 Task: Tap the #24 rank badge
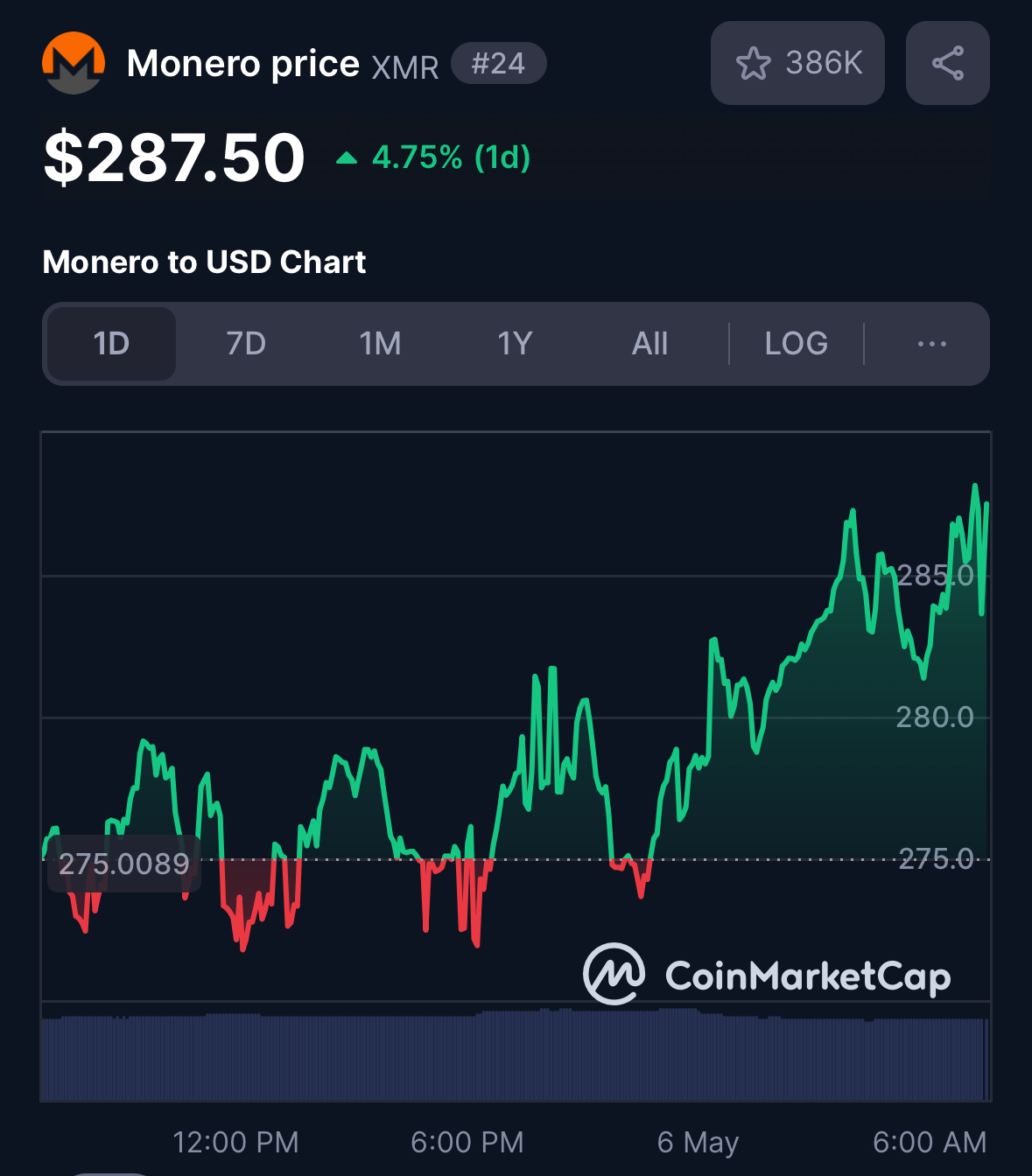498,63
